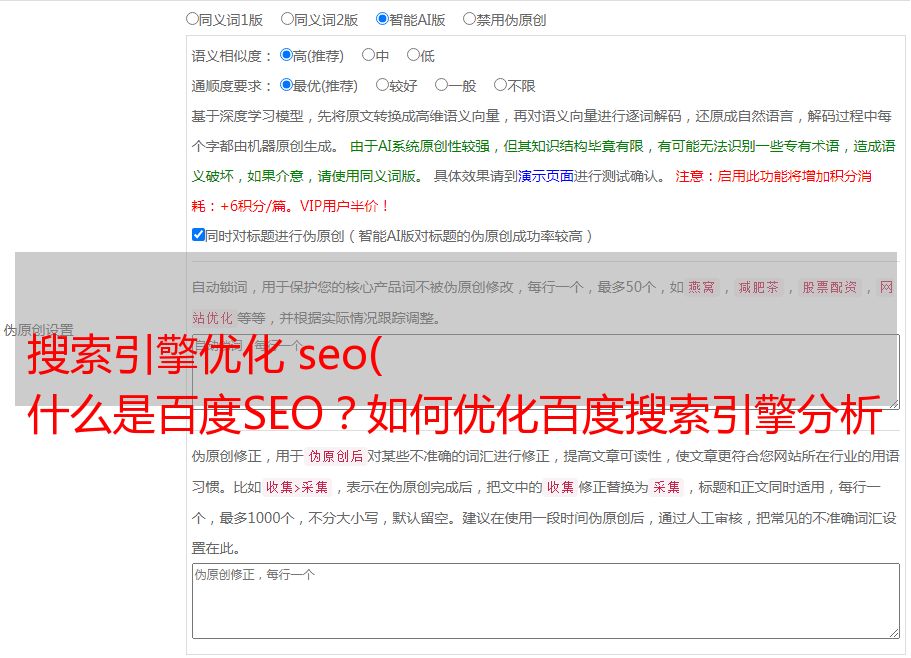Select the 同义词2版 radio option
Viewport: 911px width, 658px height.
287,19
